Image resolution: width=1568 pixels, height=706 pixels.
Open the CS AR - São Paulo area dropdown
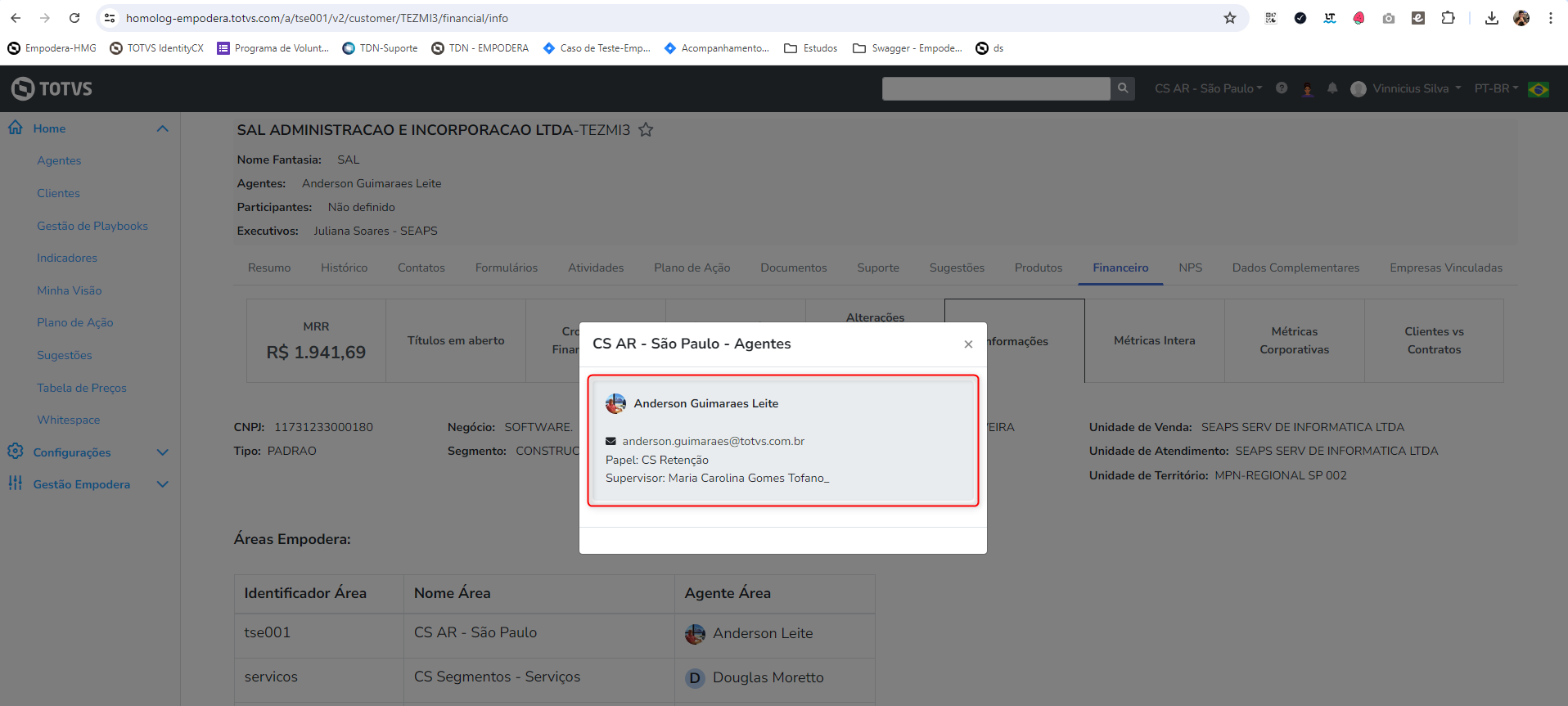[1209, 88]
